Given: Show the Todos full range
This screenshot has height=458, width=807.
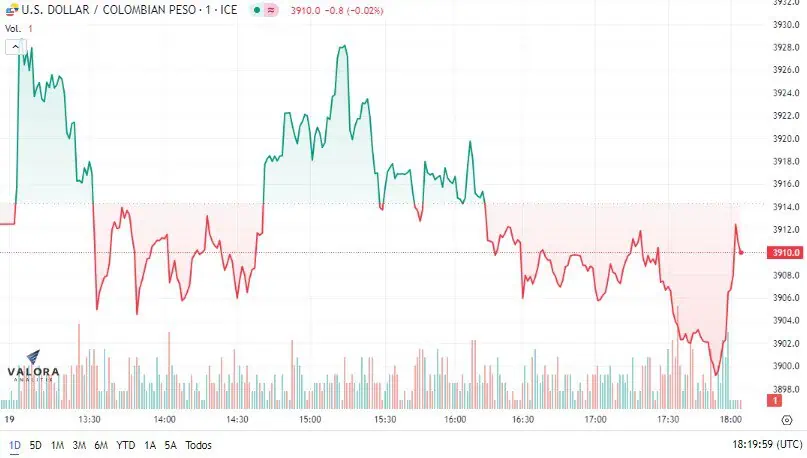Looking at the screenshot, I should pos(198,445).
